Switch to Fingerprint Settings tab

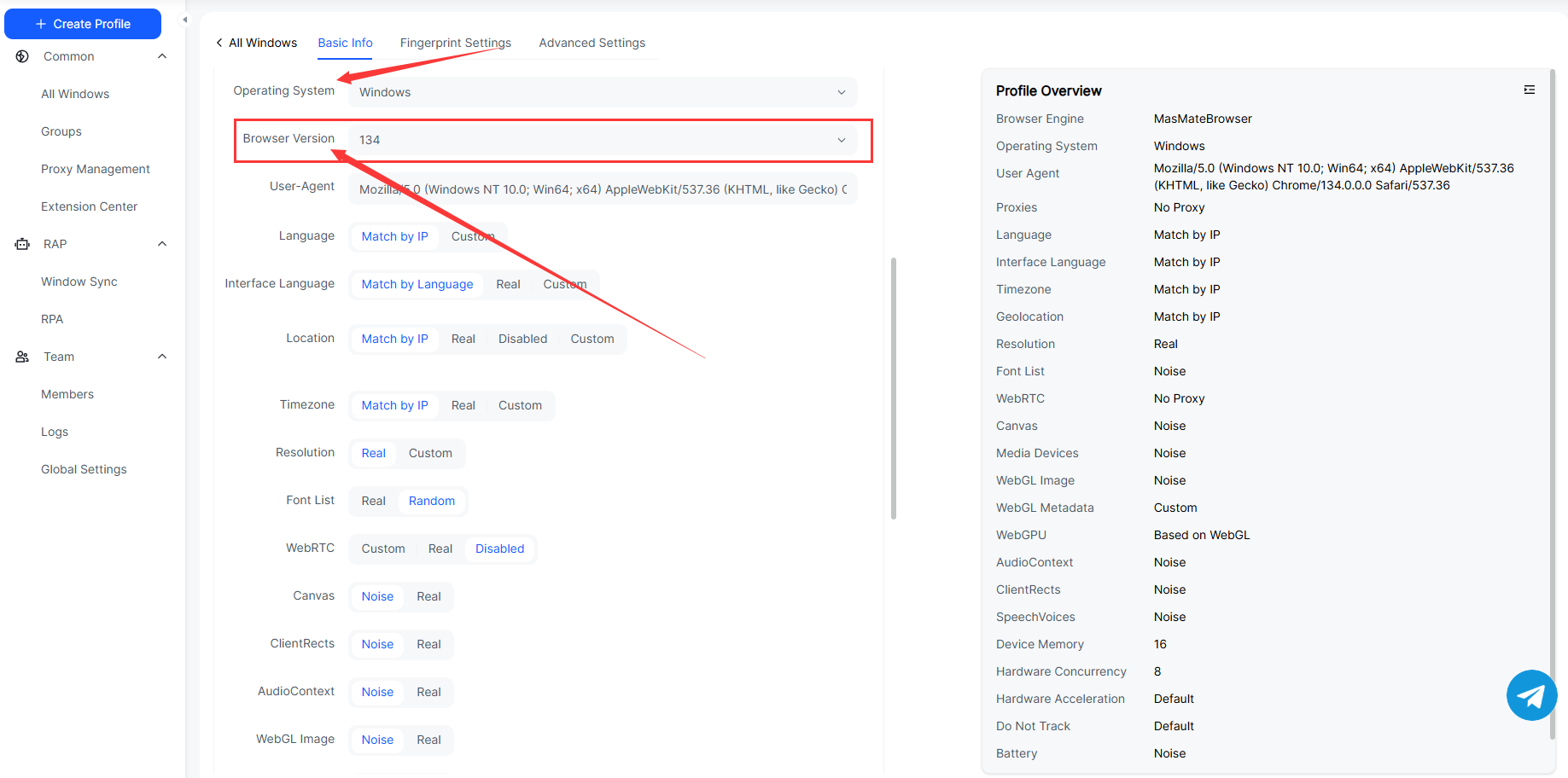coord(455,43)
